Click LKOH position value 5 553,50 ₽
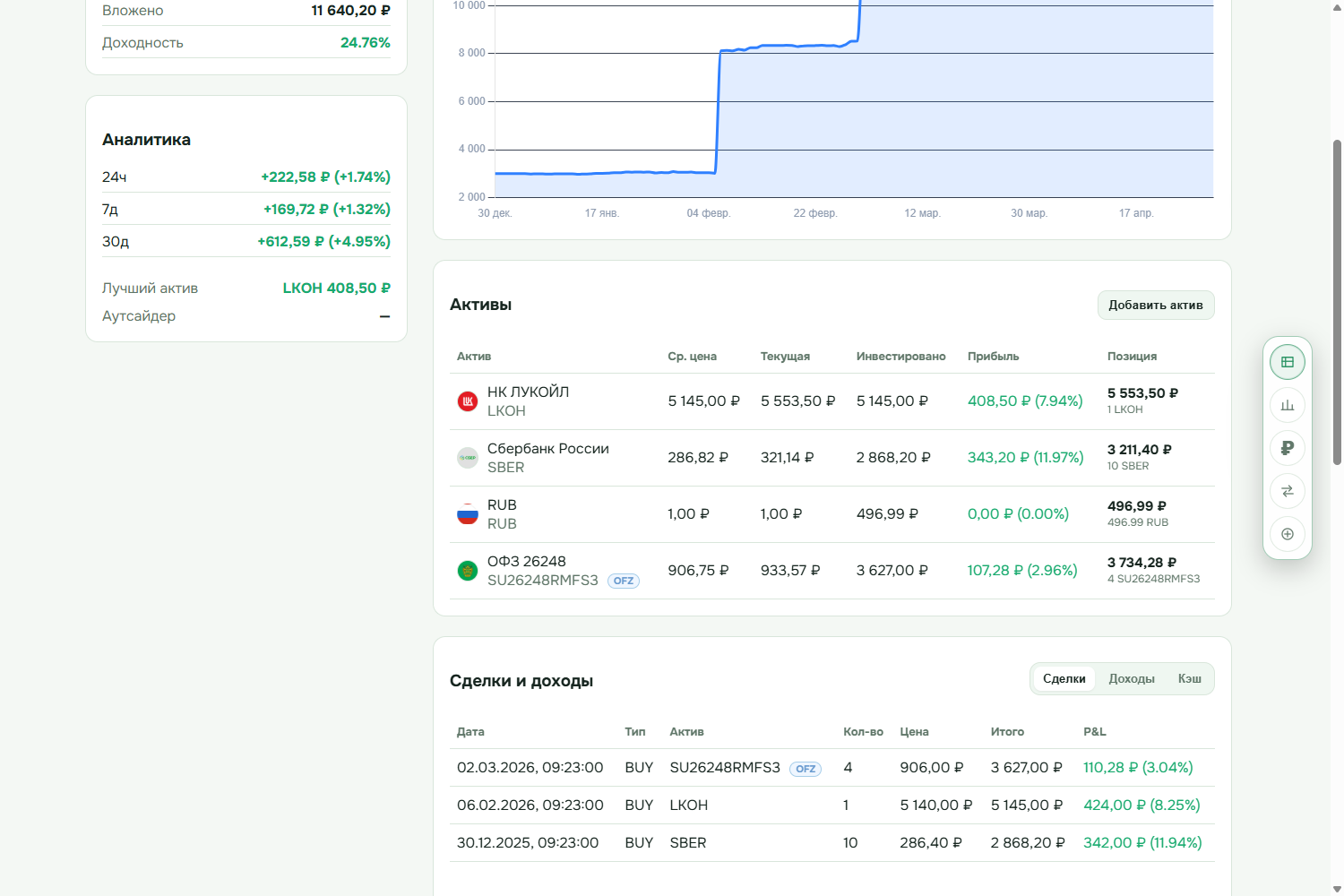Viewport: 1344px width, 896px height. point(1142,392)
